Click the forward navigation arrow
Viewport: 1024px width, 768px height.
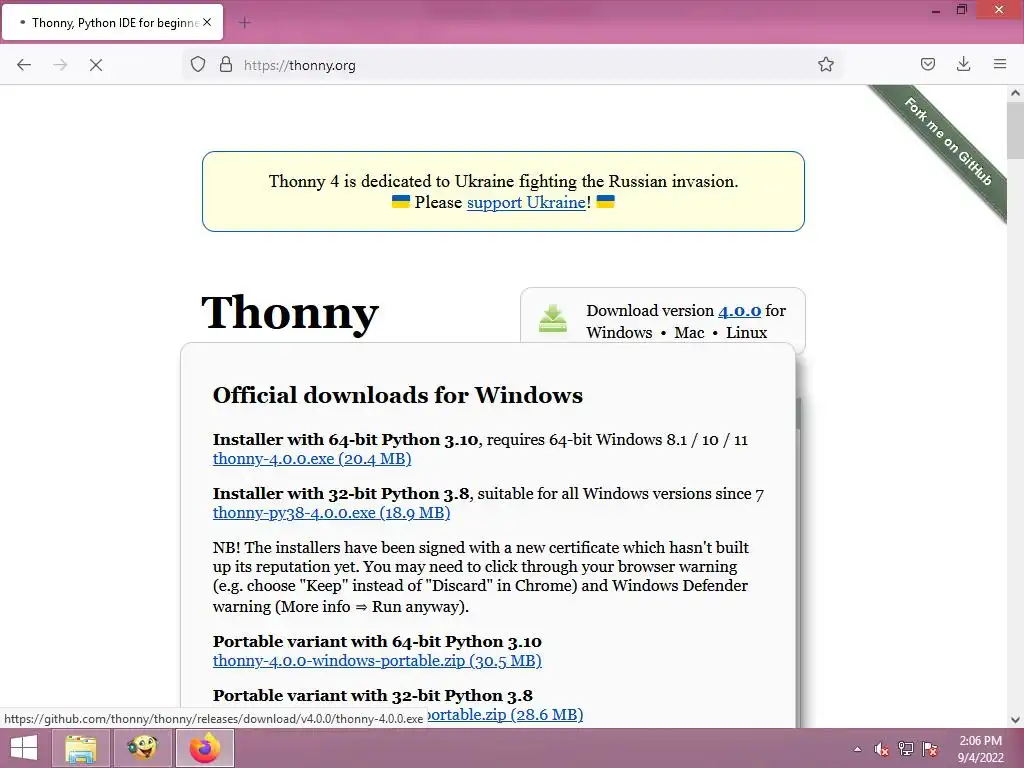coord(60,65)
